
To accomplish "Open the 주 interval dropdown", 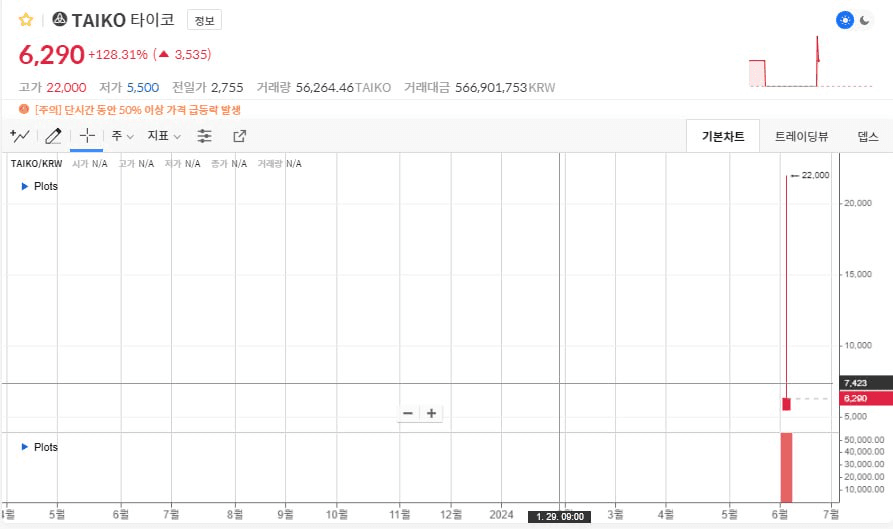I will 122,136.
